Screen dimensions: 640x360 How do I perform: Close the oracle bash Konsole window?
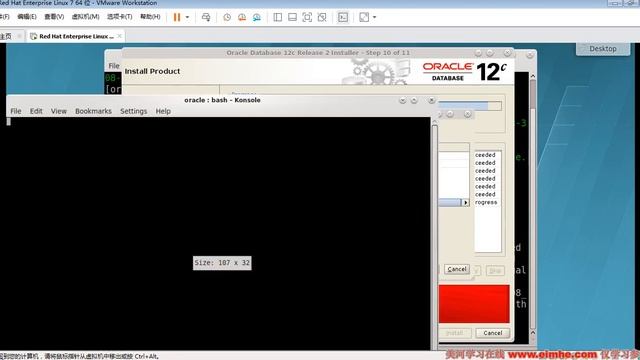432,100
